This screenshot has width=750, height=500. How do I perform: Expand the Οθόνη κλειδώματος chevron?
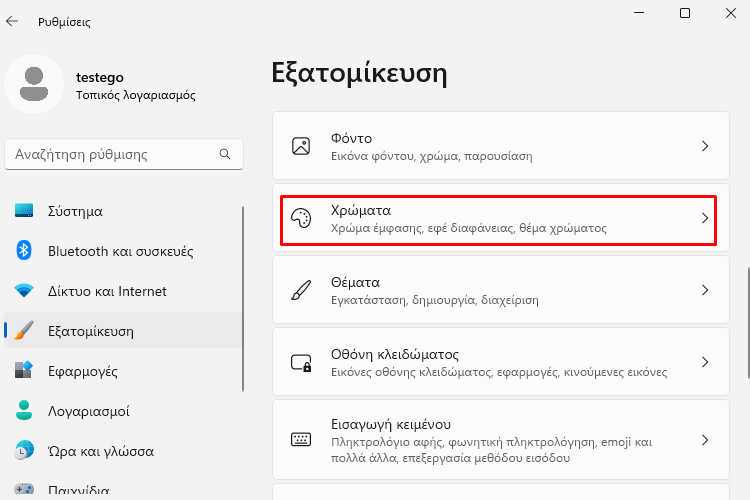pyautogui.click(x=705, y=362)
